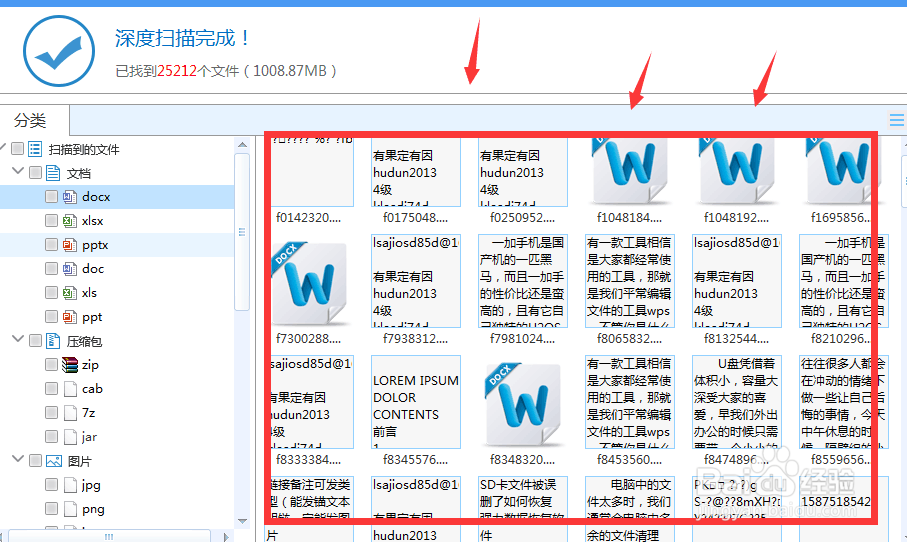This screenshot has width=907, height=542.
Task: Select the zip tree row label
Action: [90, 365]
